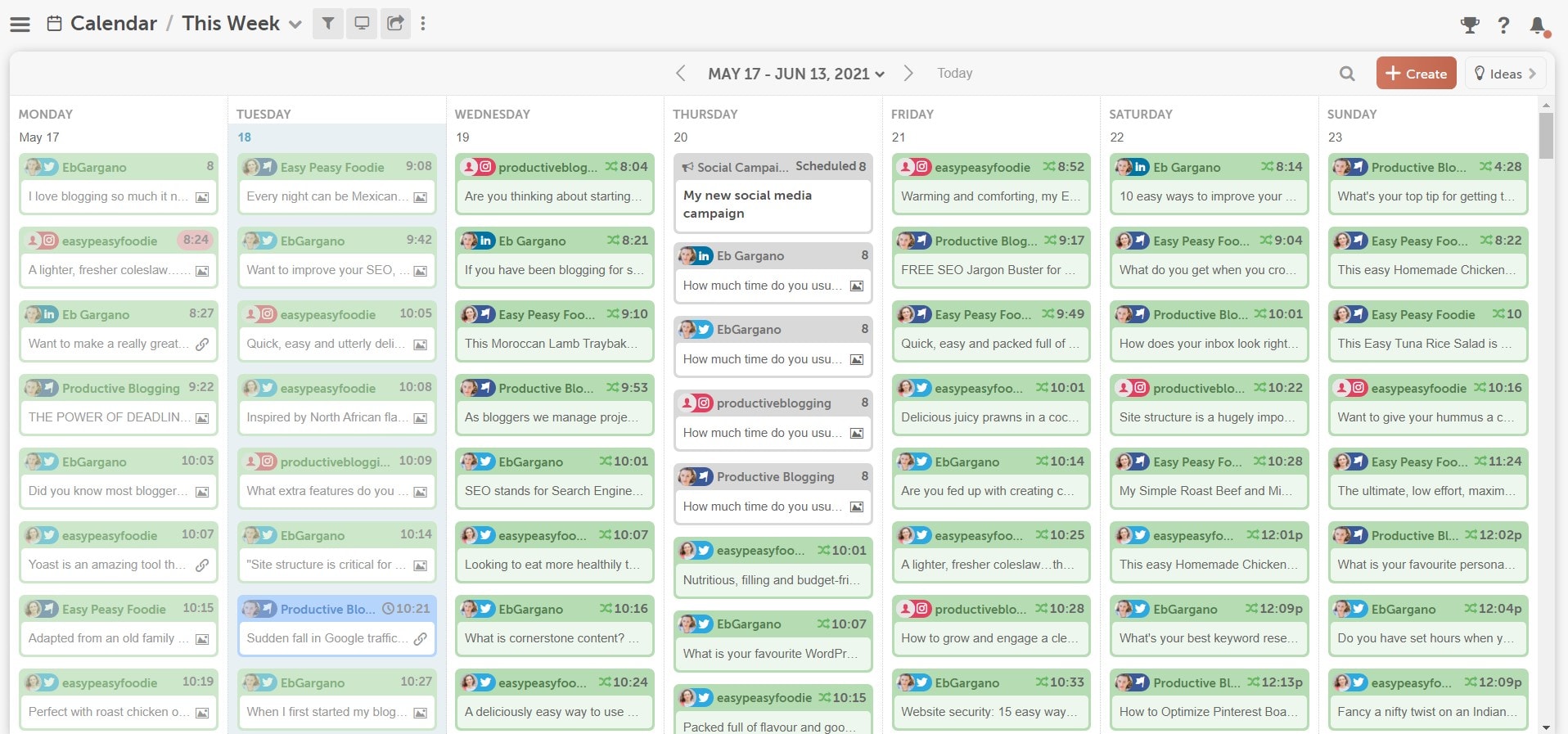Click the link icon on 'Yoast is an amazing tool' post
This screenshot has height=734, width=1568.
pyautogui.click(x=202, y=565)
